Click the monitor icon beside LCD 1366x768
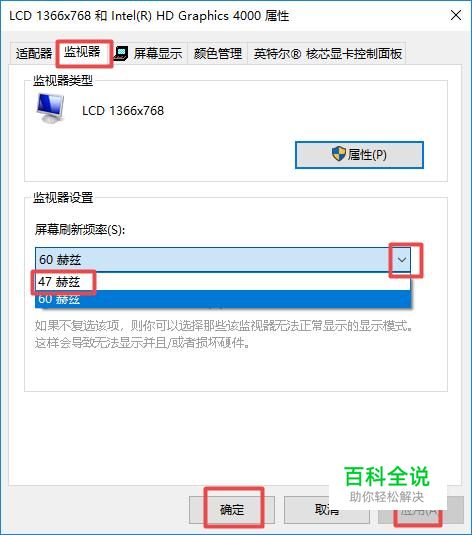The width and height of the screenshot is (472, 535). (51, 108)
